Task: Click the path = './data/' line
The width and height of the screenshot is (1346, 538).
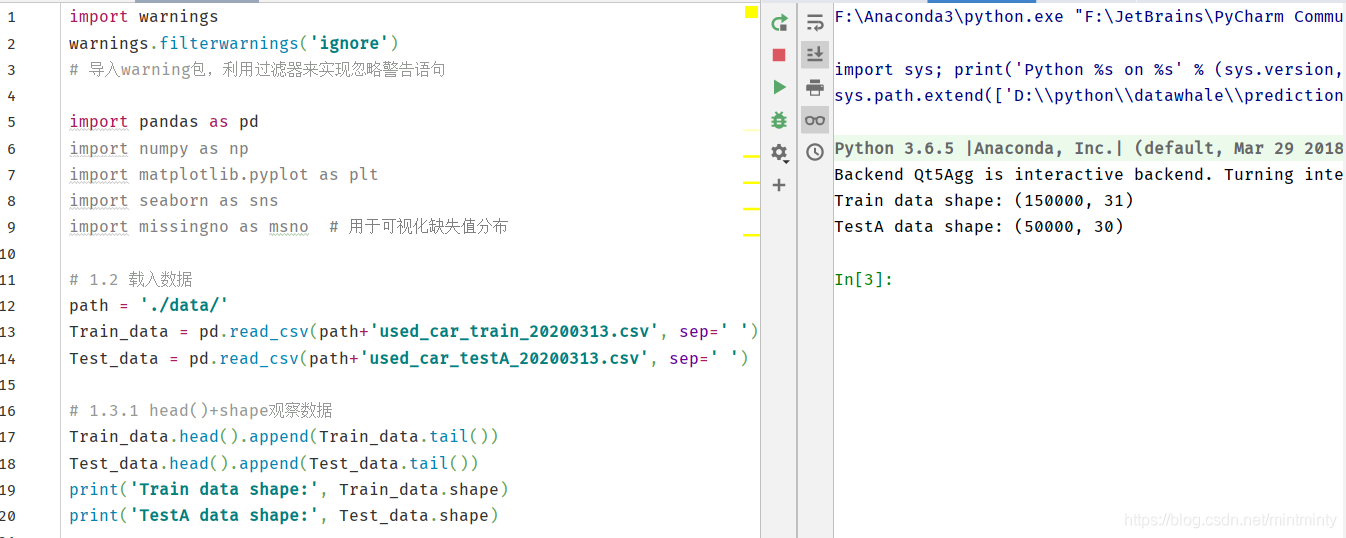Action: (x=149, y=305)
